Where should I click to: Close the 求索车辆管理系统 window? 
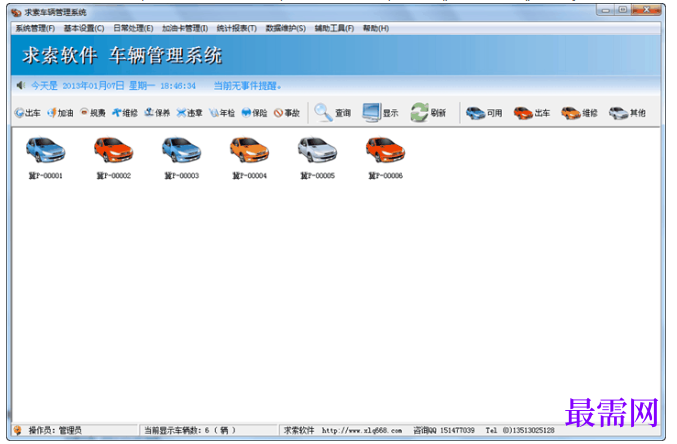point(646,10)
